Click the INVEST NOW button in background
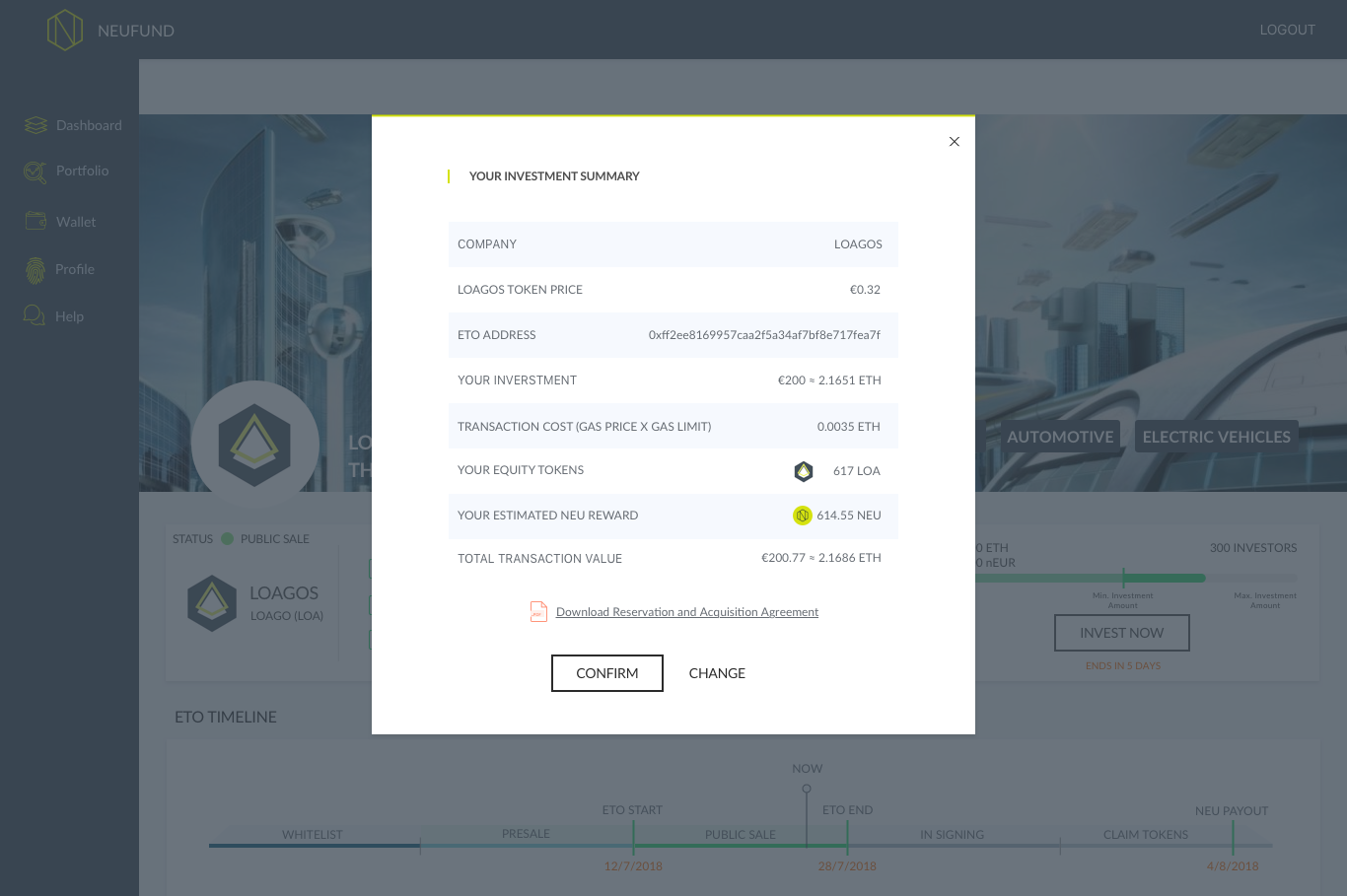This screenshot has width=1347, height=896. click(1122, 633)
